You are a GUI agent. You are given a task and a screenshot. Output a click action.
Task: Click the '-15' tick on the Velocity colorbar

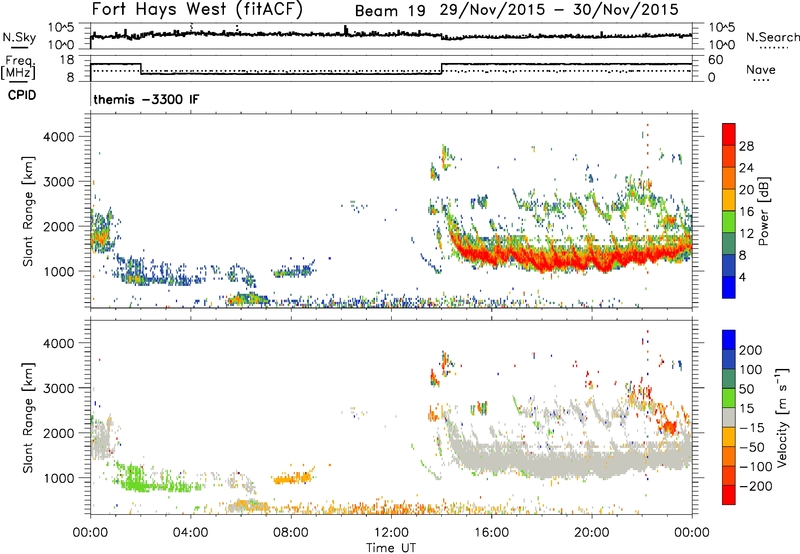pos(752,427)
